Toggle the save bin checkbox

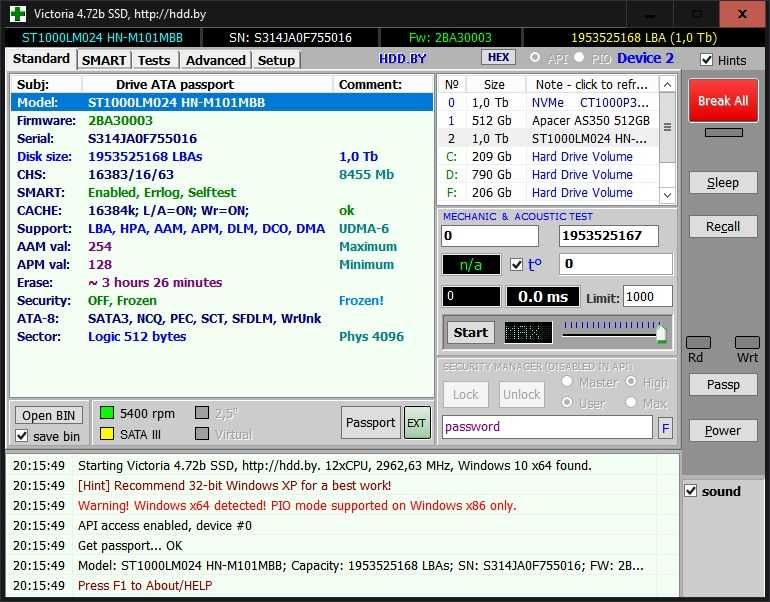(x=22, y=436)
